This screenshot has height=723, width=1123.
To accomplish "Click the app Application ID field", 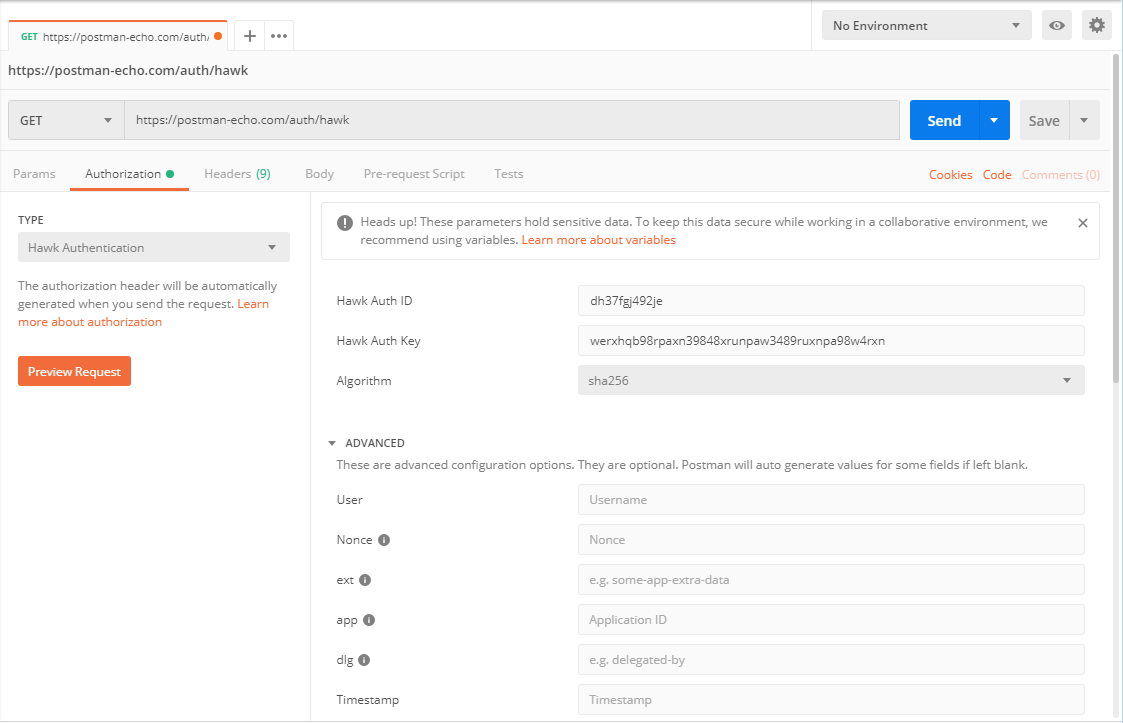I will click(831, 621).
